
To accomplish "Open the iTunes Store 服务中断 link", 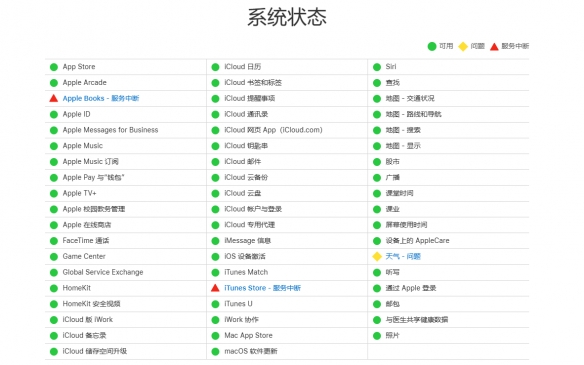I will (263, 288).
